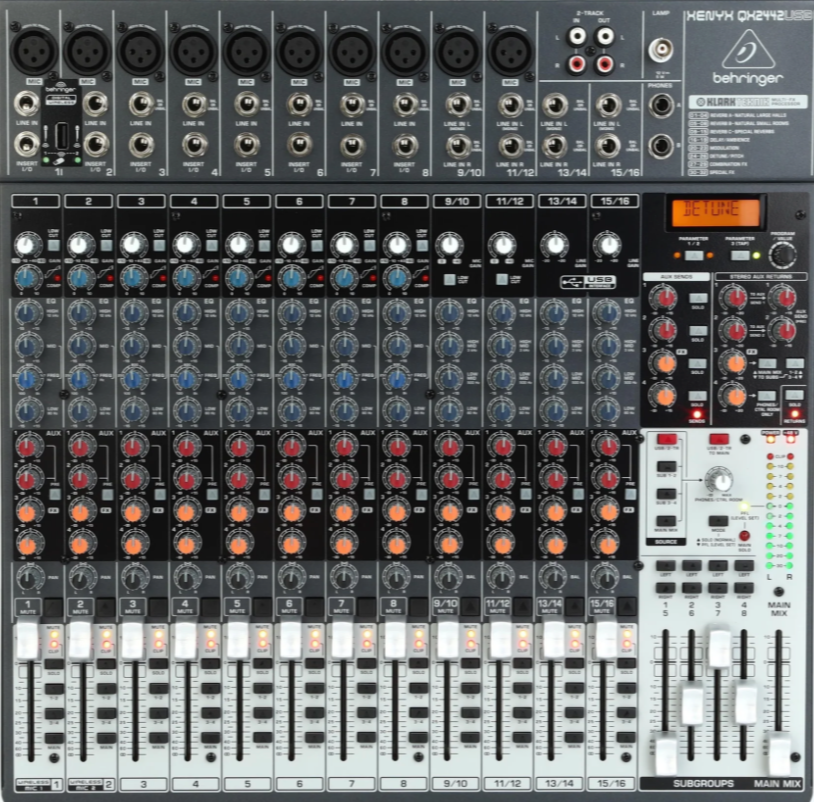This screenshot has width=814, height=802.
Task: Engage the LOW CUT switch on channel 9/10
Action: [x=450, y=279]
